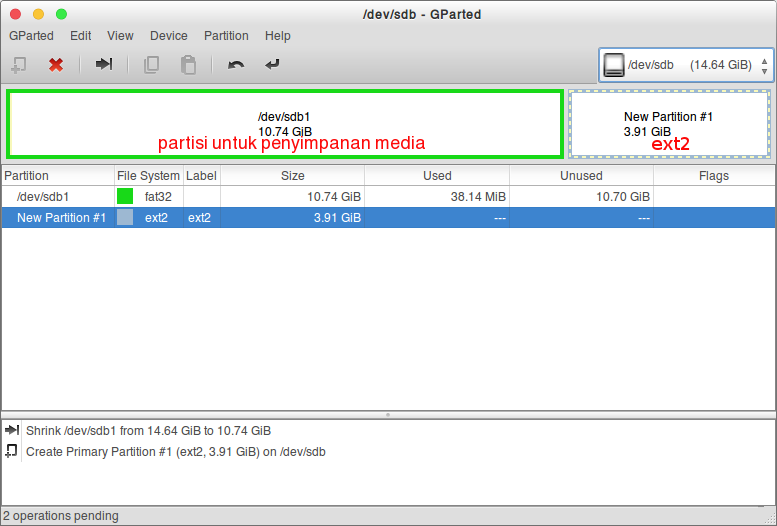Click the resize icon beside Shrink operation
The width and height of the screenshot is (777, 526).
click(12, 430)
